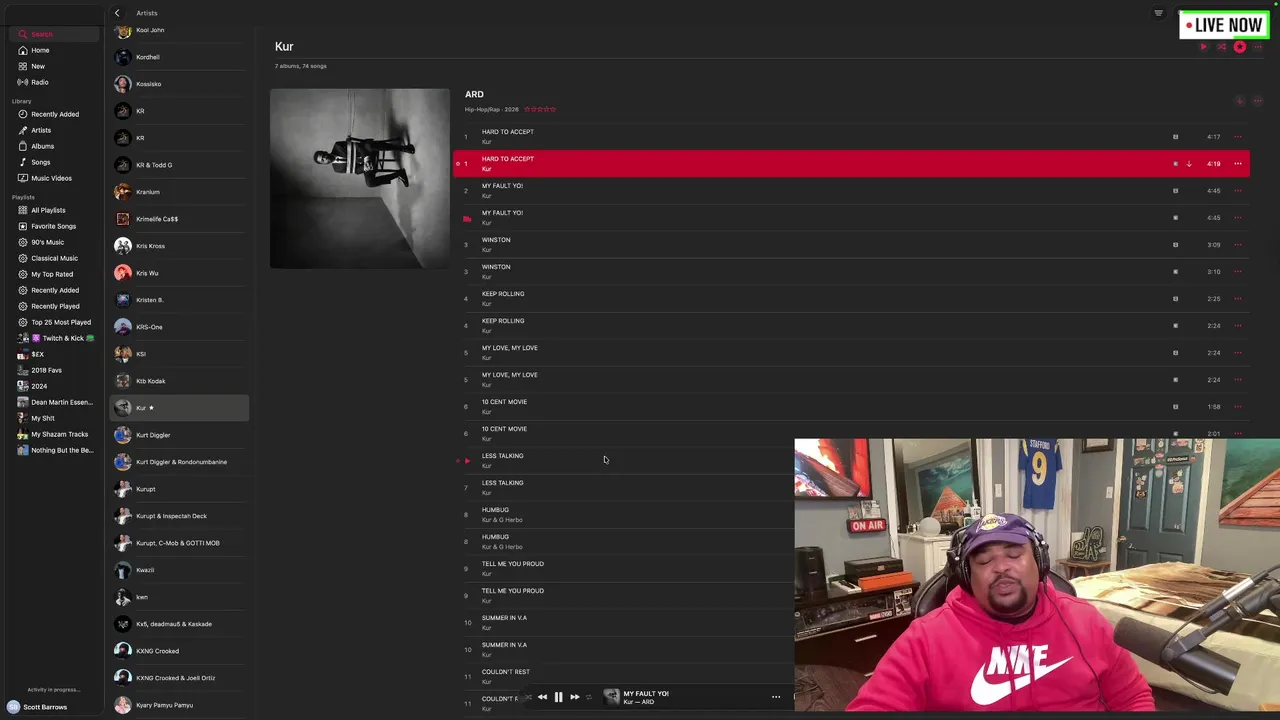Open the Classical Music playlist
Image resolution: width=1280 pixels, height=720 pixels.
(54, 258)
